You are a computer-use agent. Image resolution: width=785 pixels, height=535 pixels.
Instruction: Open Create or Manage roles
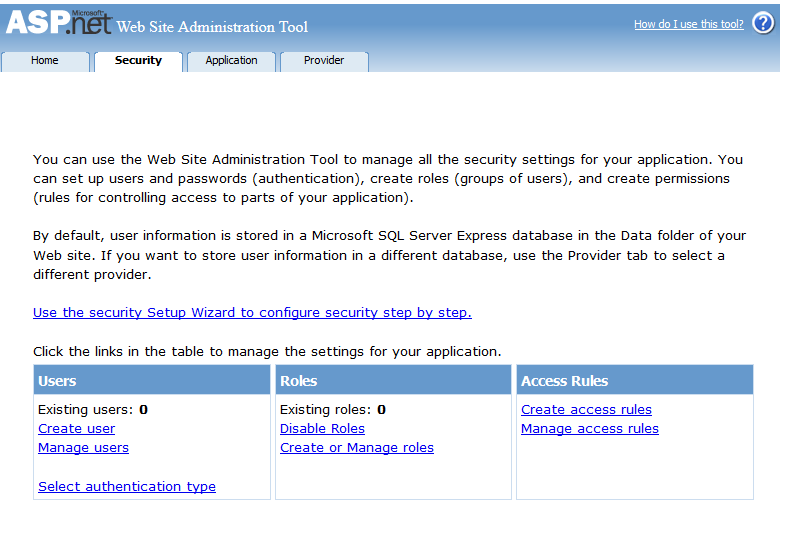357,448
